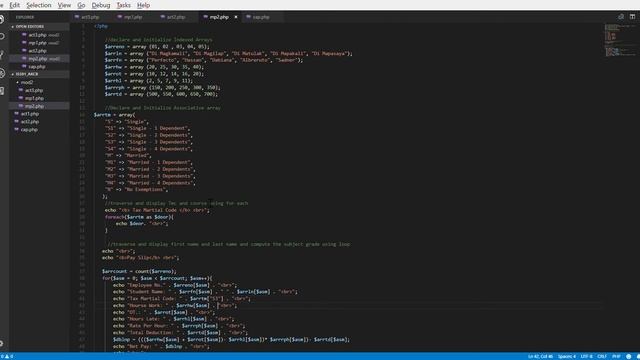Split the editor with the split icon
640x360 pixels.
click(x=632, y=17)
